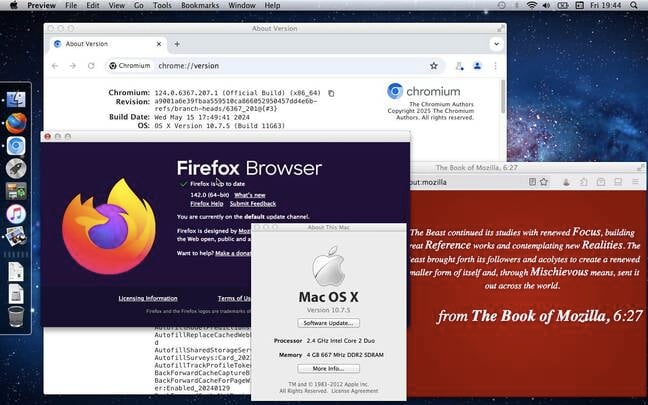Expand Chromium tab search dropdown
Viewport: 648px width, 405px height.
click(496, 44)
